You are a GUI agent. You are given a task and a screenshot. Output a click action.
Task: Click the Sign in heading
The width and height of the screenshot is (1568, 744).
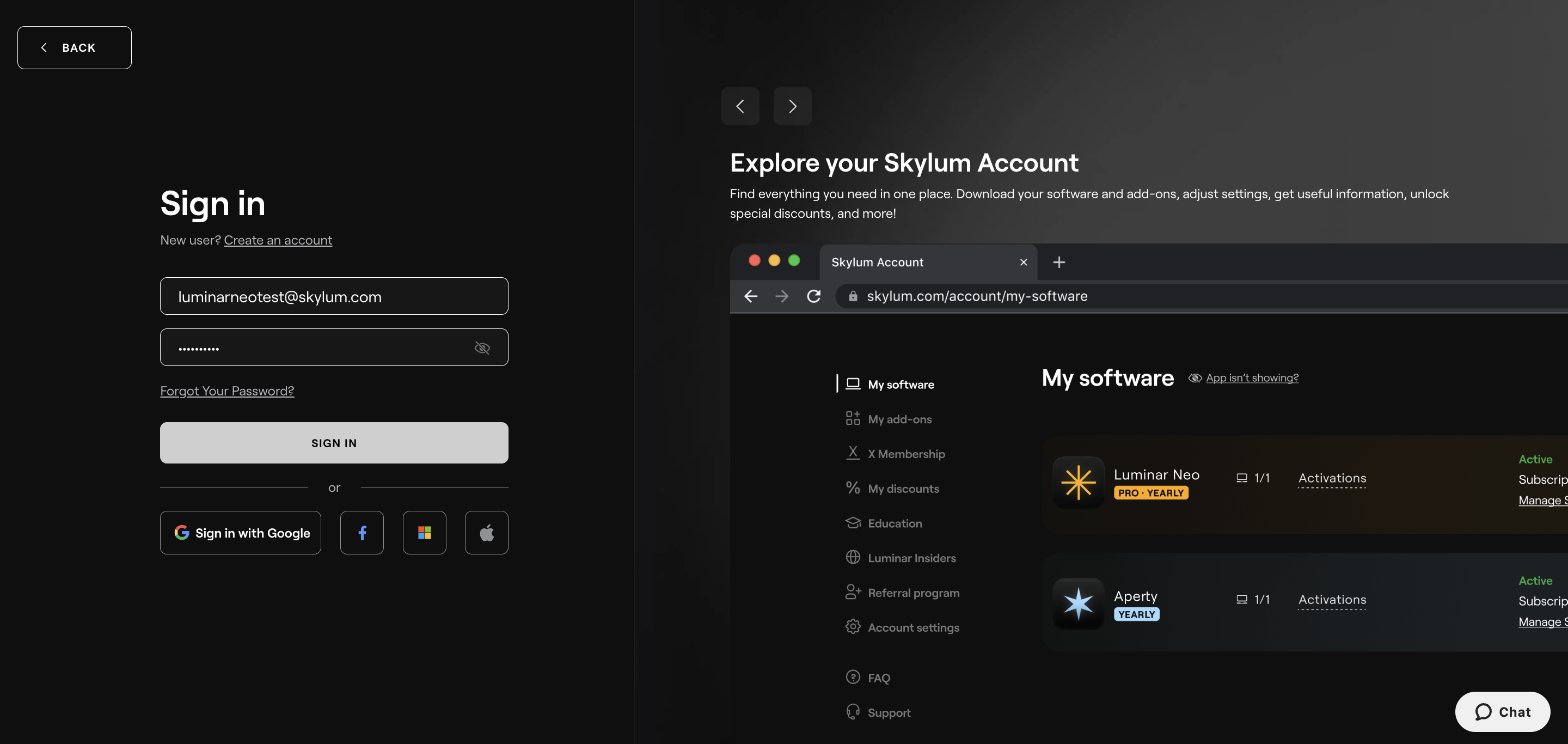tap(212, 203)
